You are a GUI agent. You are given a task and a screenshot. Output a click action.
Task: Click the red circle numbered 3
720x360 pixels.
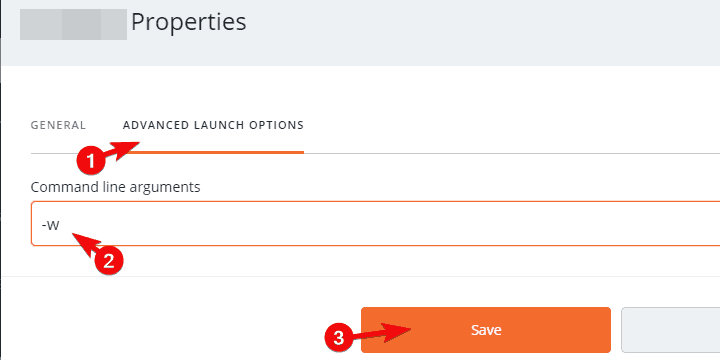338,339
